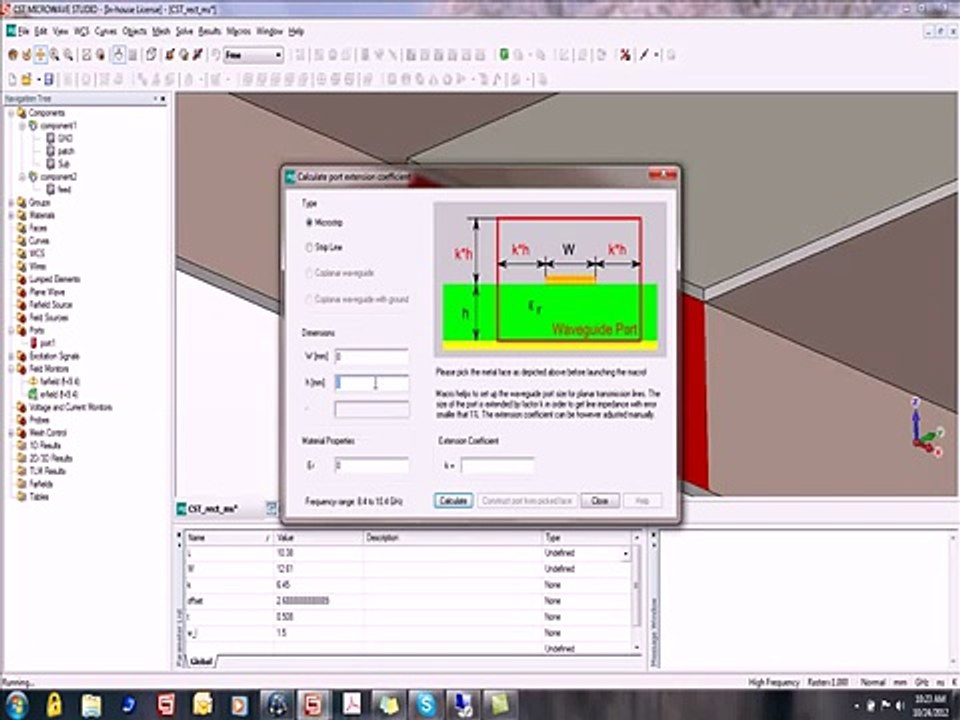
Task: Open the Help menu
Action: coord(296,31)
